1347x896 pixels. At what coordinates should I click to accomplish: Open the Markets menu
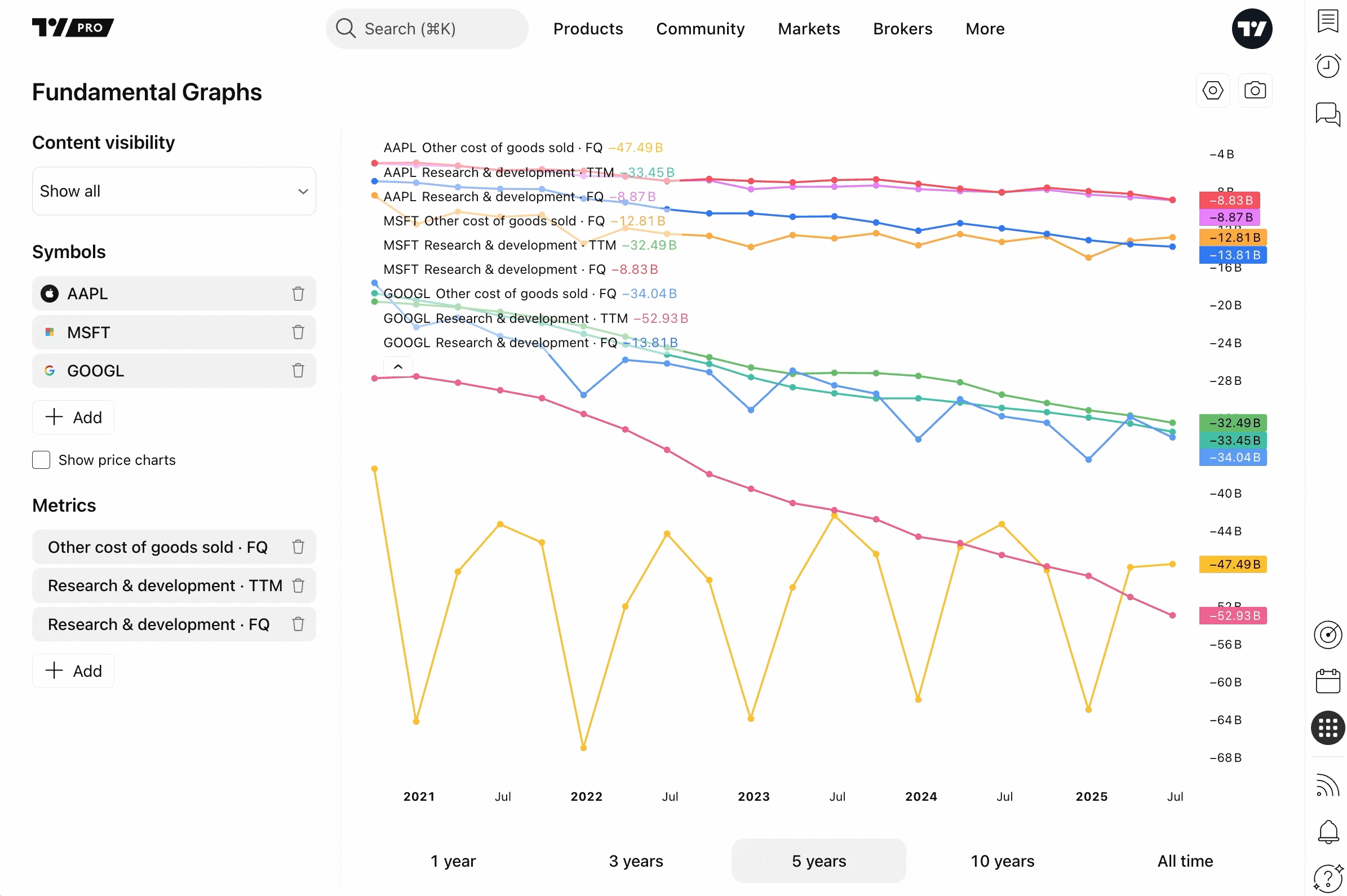[x=809, y=29]
